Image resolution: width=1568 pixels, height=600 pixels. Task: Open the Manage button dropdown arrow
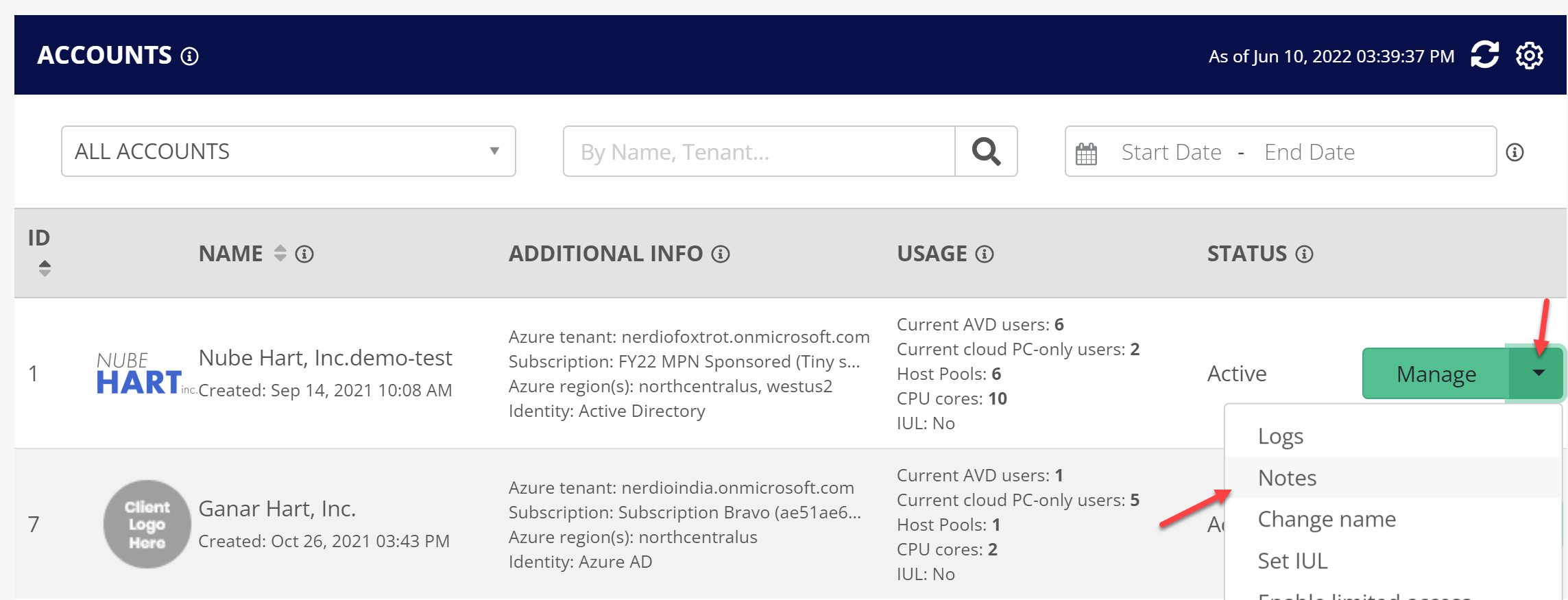pos(1538,374)
